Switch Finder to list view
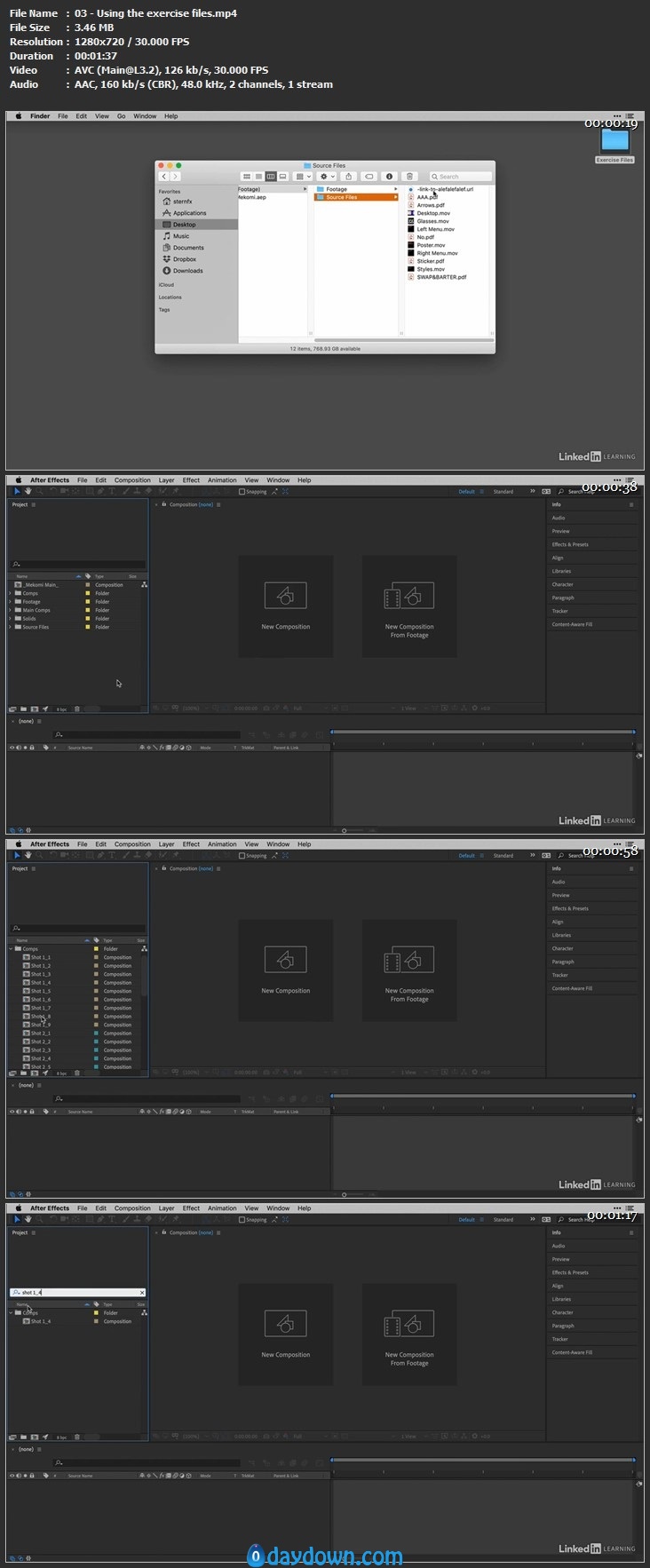Viewport: 650px width, 1568px height. click(x=258, y=177)
